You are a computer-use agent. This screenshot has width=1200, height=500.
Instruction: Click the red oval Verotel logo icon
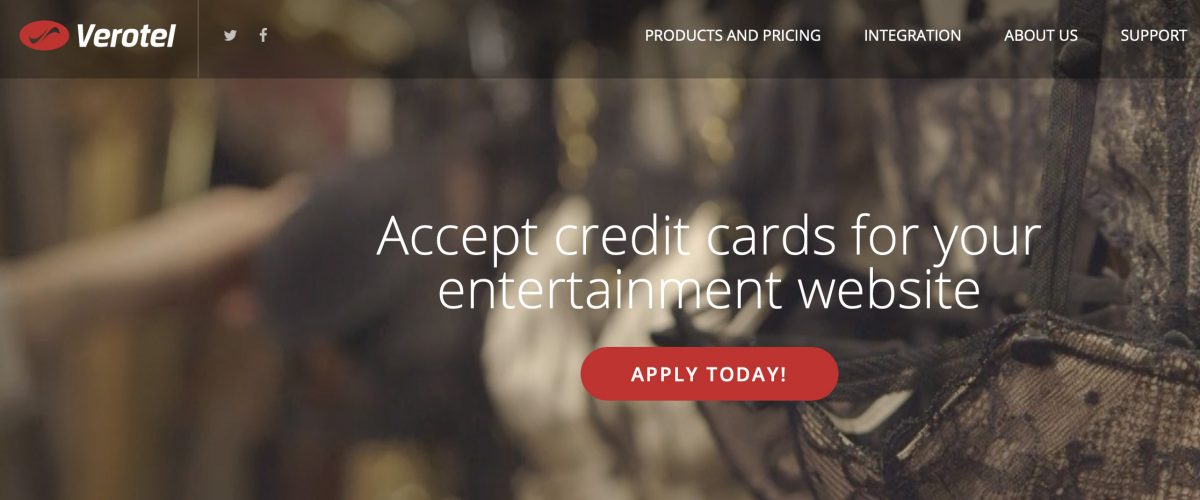click(x=44, y=36)
